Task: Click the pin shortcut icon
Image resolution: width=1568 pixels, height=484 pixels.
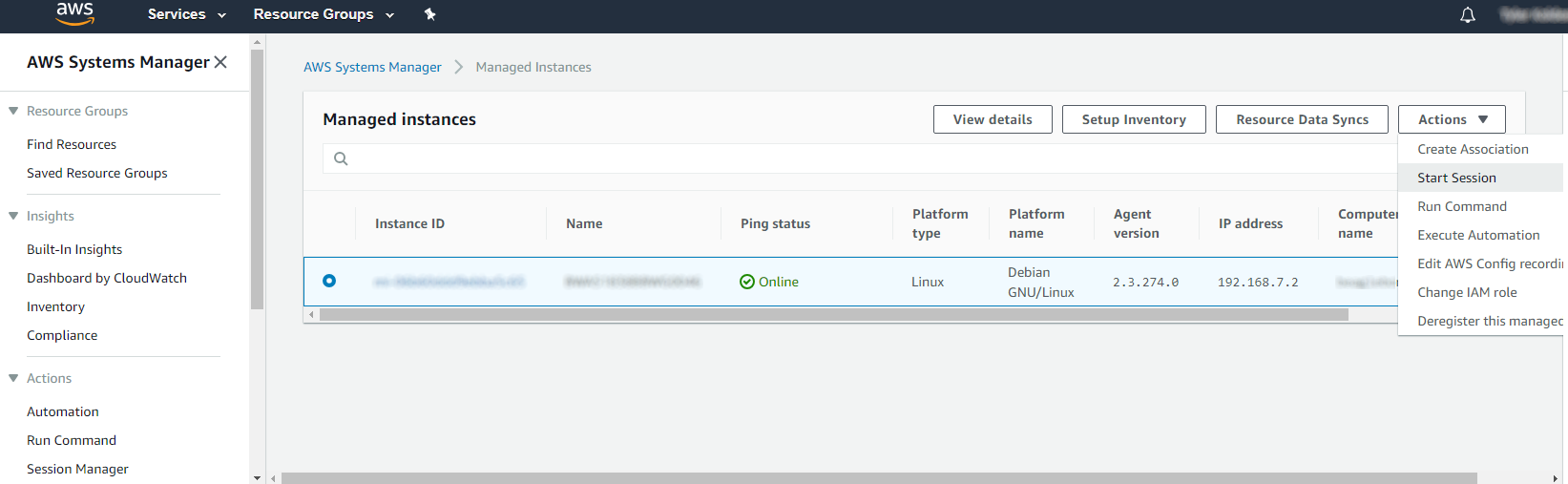Action: coord(429,14)
